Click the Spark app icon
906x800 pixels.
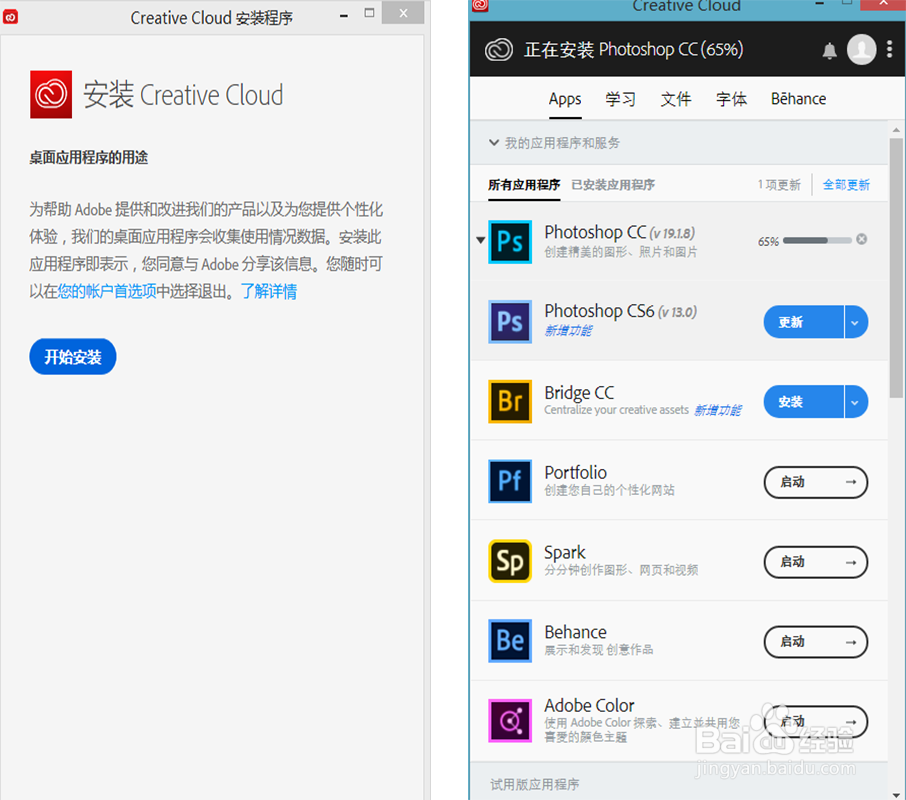click(x=510, y=562)
